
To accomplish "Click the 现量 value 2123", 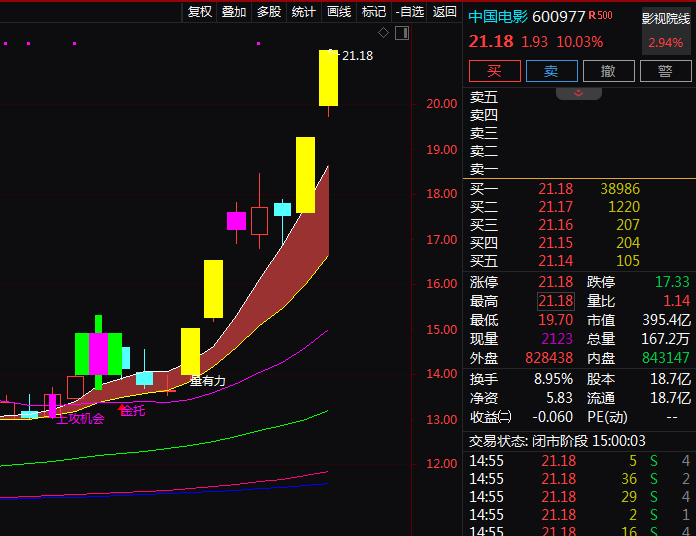I will coord(557,339).
